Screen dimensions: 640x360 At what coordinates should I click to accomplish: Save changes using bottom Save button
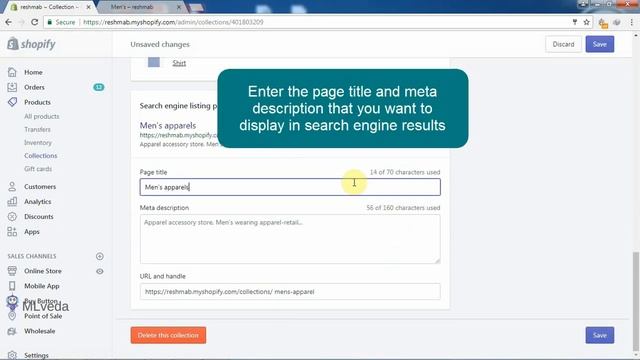(x=600, y=335)
